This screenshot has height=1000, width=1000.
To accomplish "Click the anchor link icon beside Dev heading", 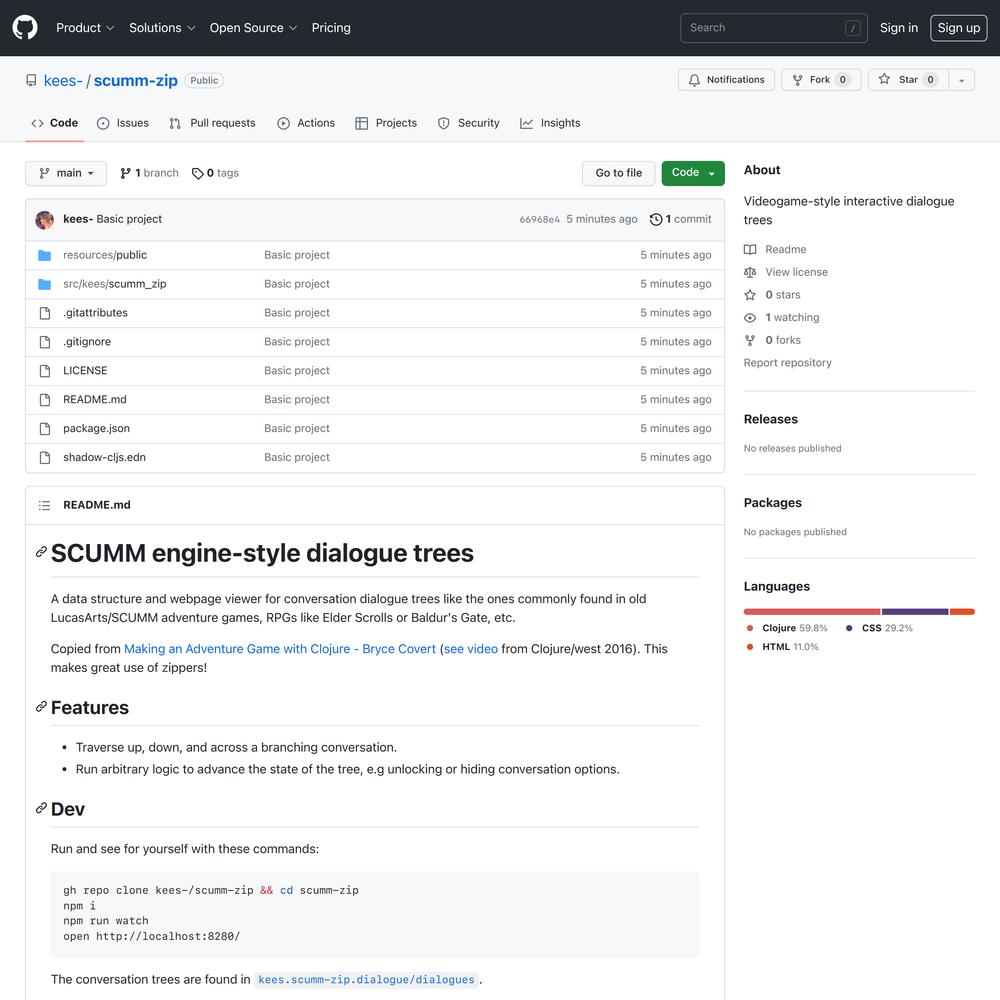I will coord(41,808).
